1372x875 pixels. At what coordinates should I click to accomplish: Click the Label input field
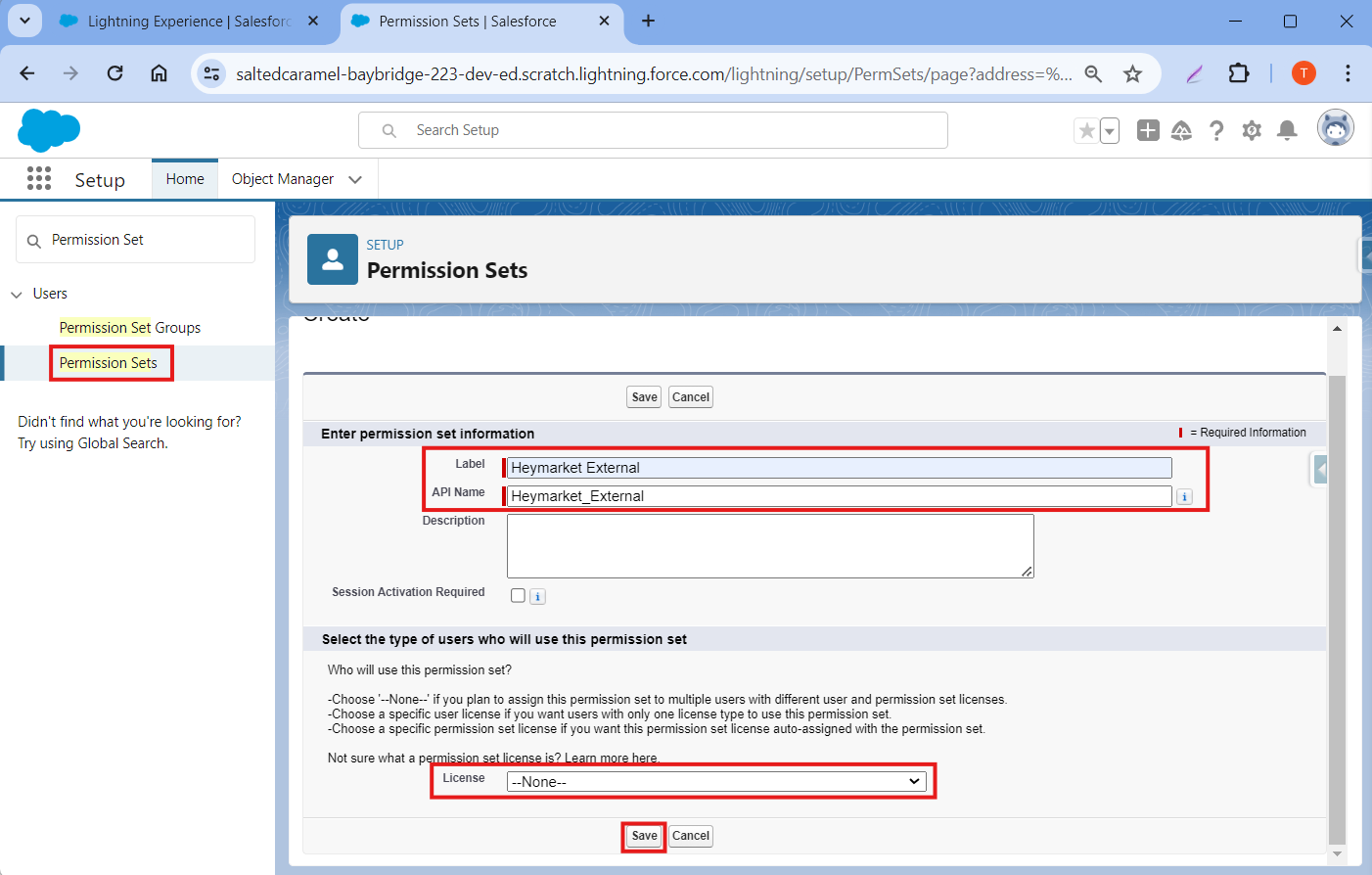[839, 468]
